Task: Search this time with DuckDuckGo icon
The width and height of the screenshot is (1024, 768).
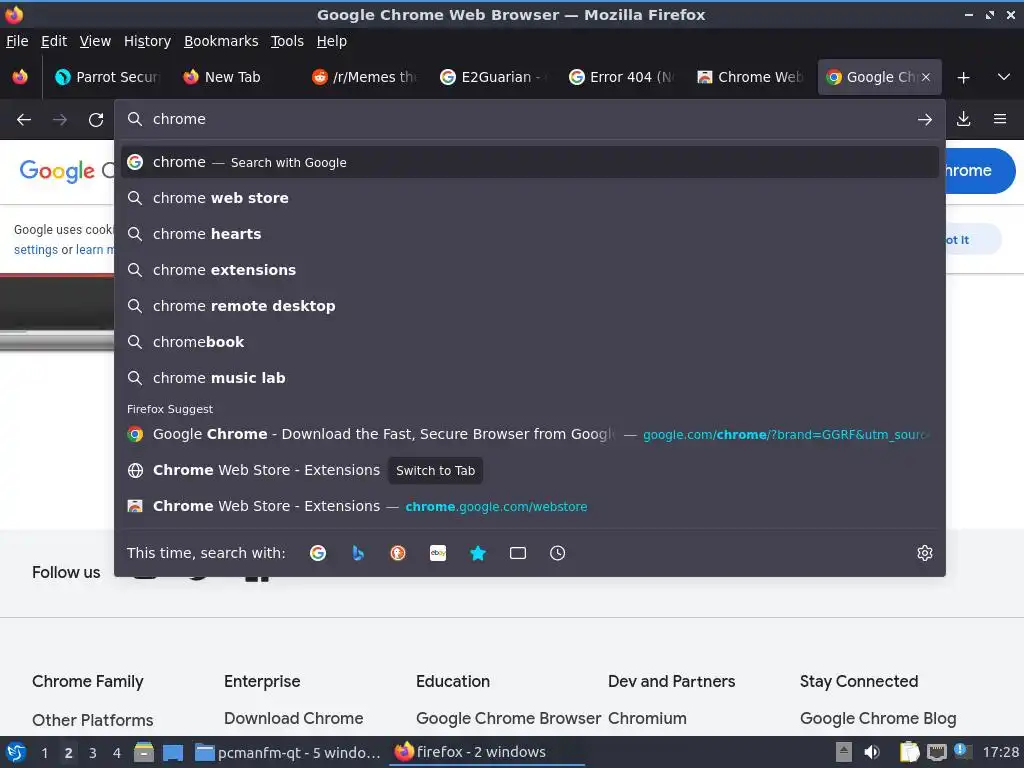Action: point(398,553)
